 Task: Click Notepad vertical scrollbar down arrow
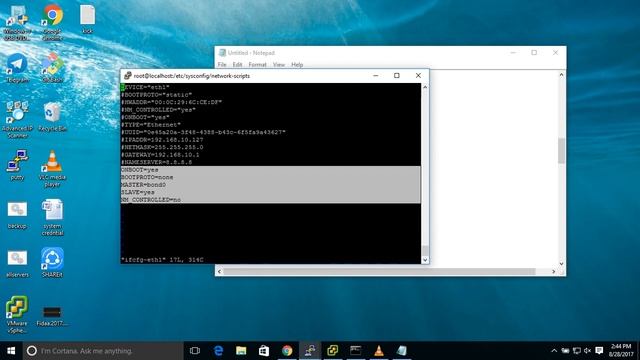(x=561, y=264)
